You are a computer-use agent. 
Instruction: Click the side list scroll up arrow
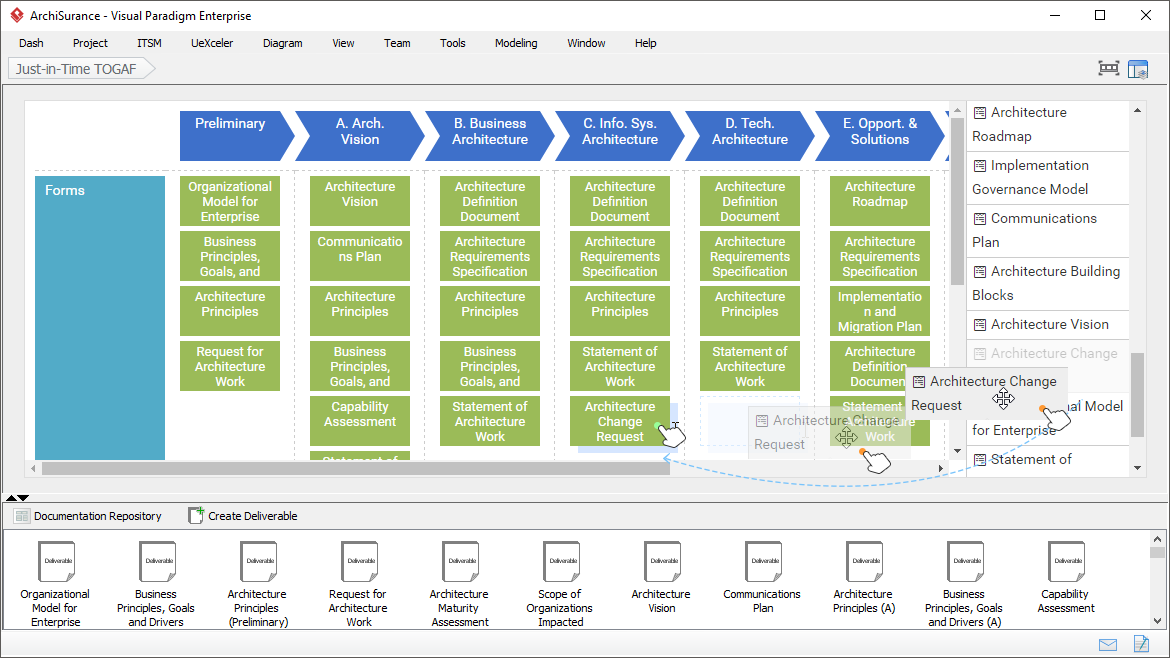1137,110
